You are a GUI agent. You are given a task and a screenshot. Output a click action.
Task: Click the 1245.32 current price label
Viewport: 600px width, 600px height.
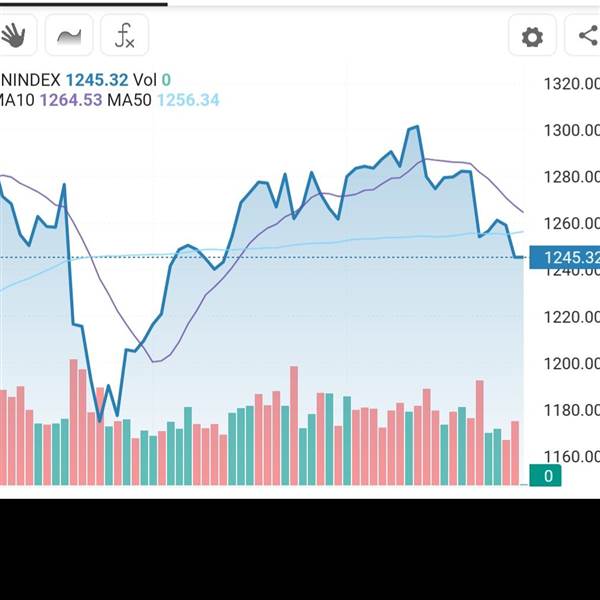565,258
